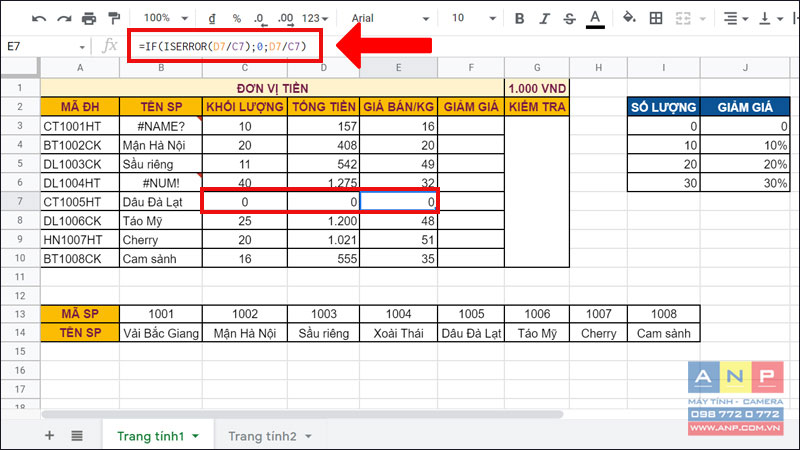
Task: Select row 7 header
Action: click(x=20, y=202)
